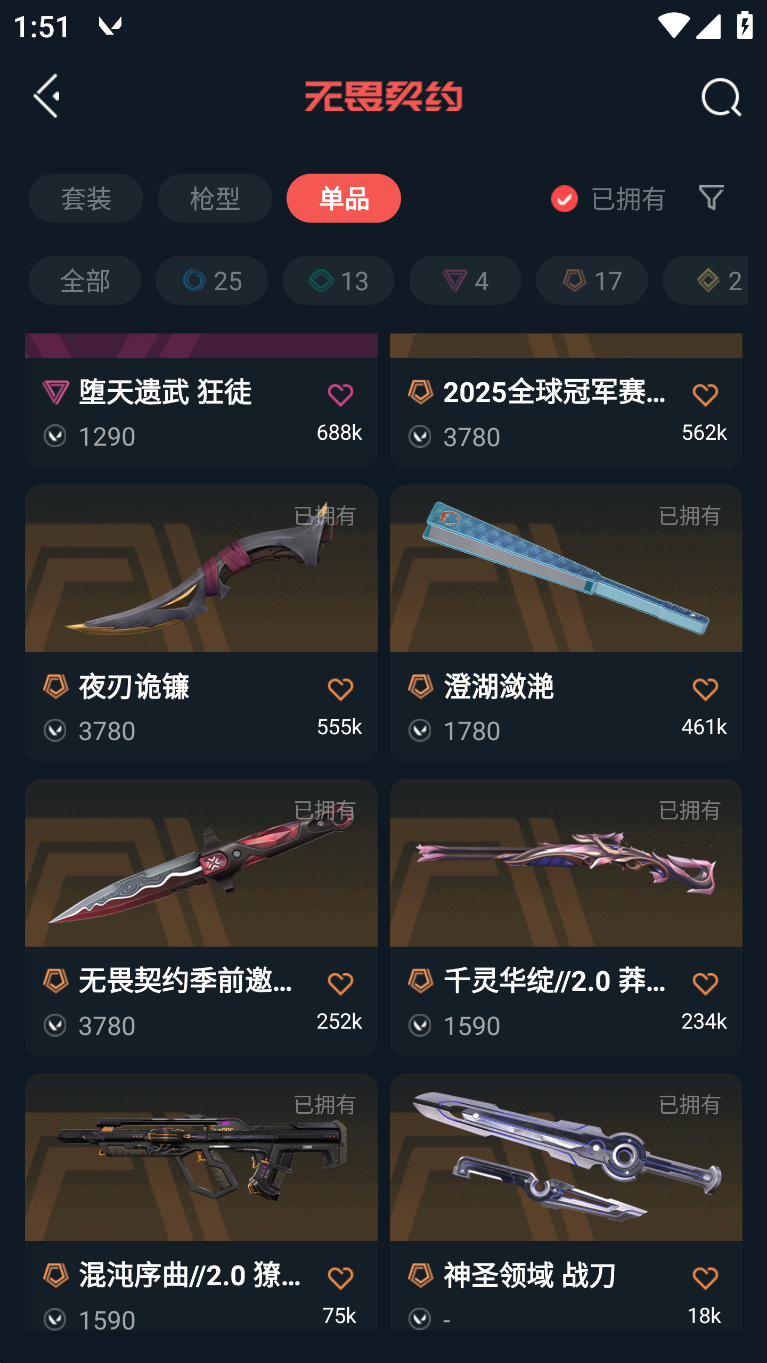Select the 单品 tab

(344, 198)
